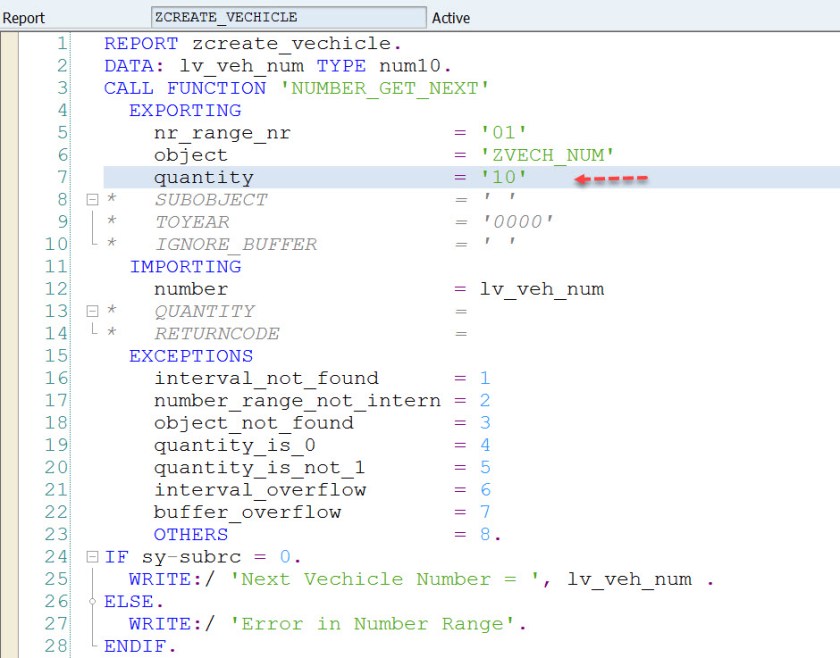Click the '0000' TOYEAR value
This screenshot has height=658, width=840.
[518, 222]
